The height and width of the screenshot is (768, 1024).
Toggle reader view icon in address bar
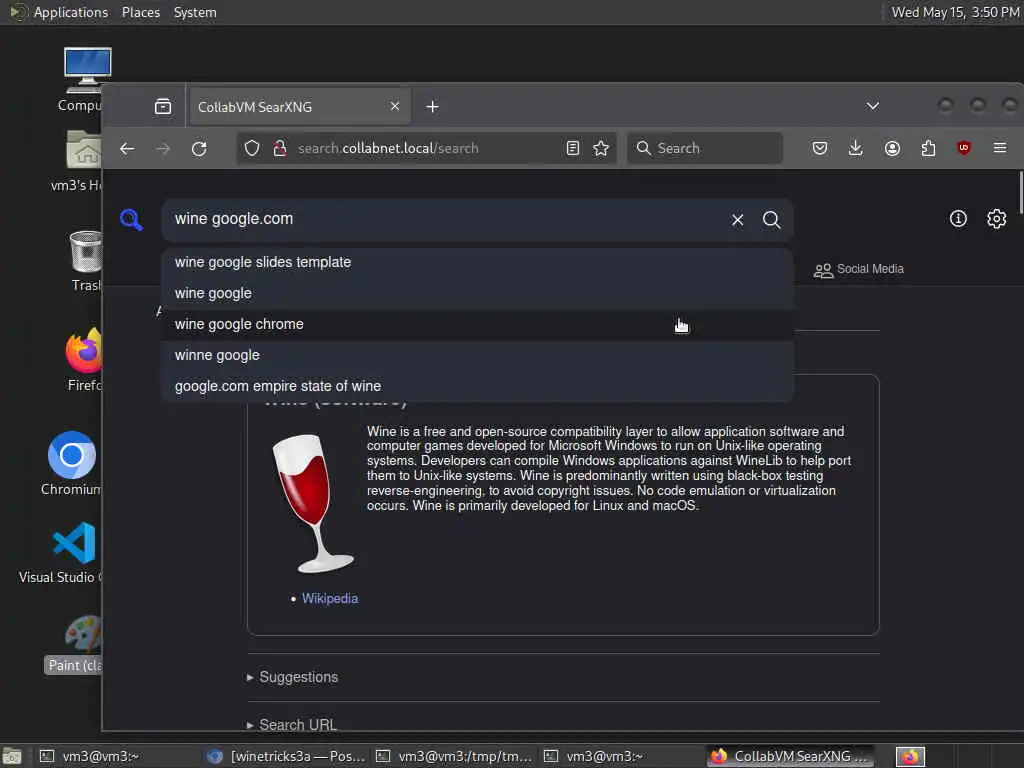click(573, 148)
